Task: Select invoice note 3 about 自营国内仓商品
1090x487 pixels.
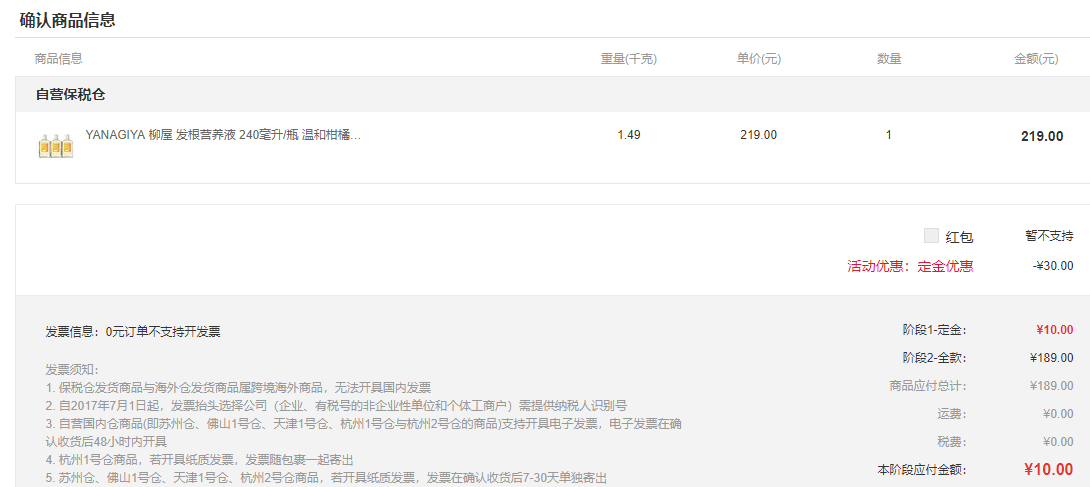Action: click(x=364, y=432)
